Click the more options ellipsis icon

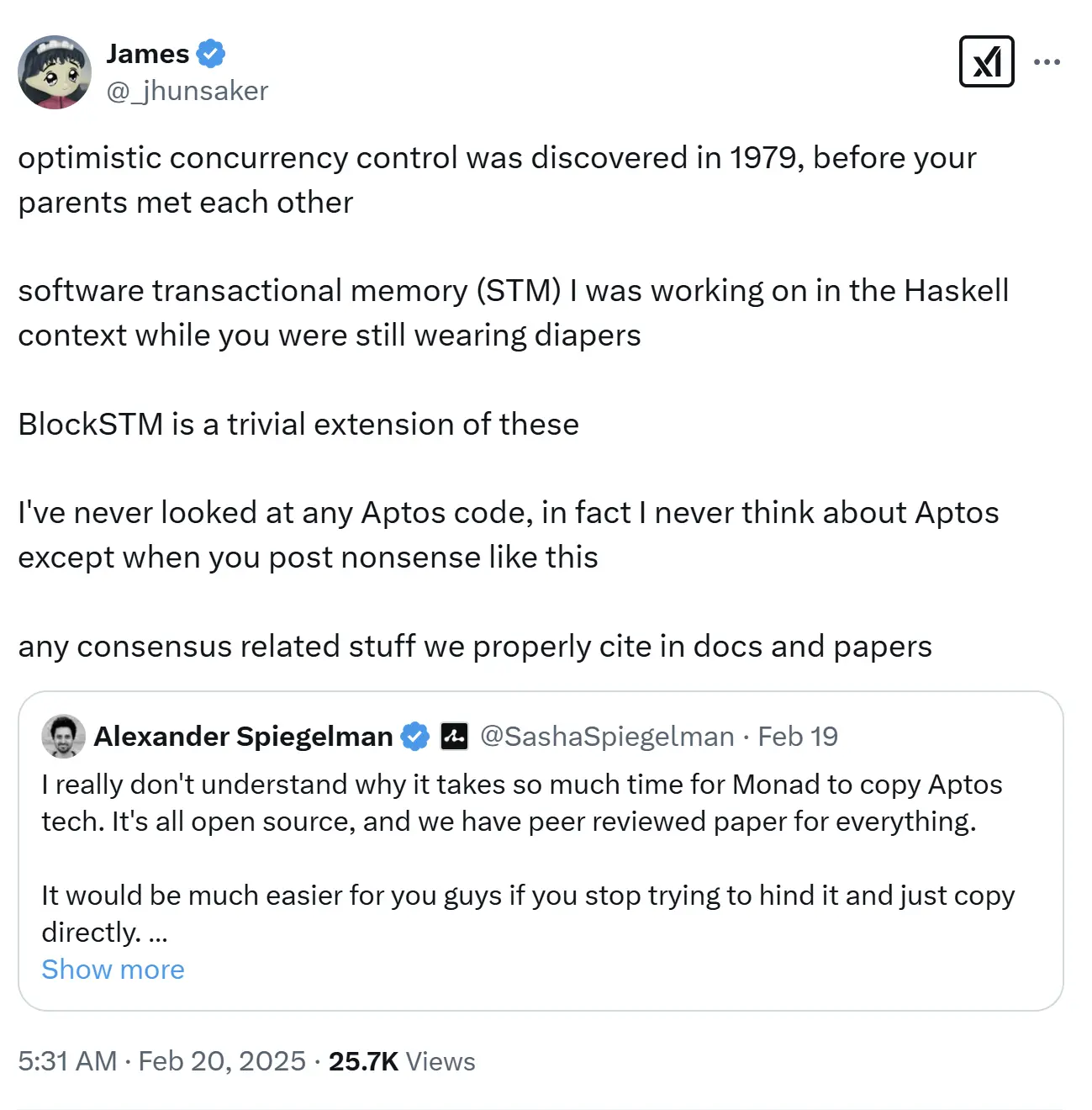[1047, 61]
